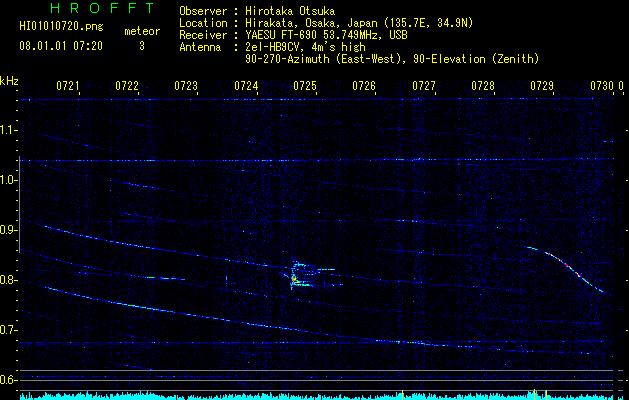Click the 0730 time axis label
This screenshot has width=629, height=400.
pyautogui.click(x=602, y=85)
